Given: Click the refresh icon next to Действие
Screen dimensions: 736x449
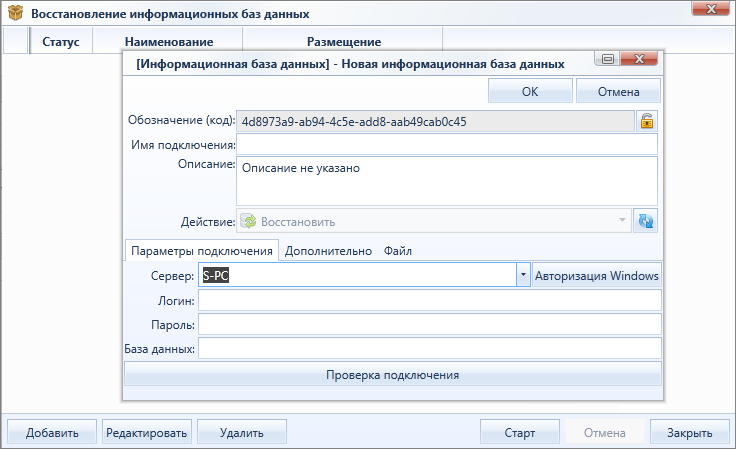Looking at the screenshot, I should pos(645,221).
